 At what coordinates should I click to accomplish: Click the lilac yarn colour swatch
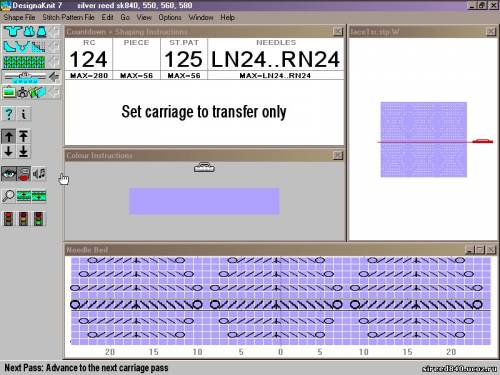(x=204, y=201)
